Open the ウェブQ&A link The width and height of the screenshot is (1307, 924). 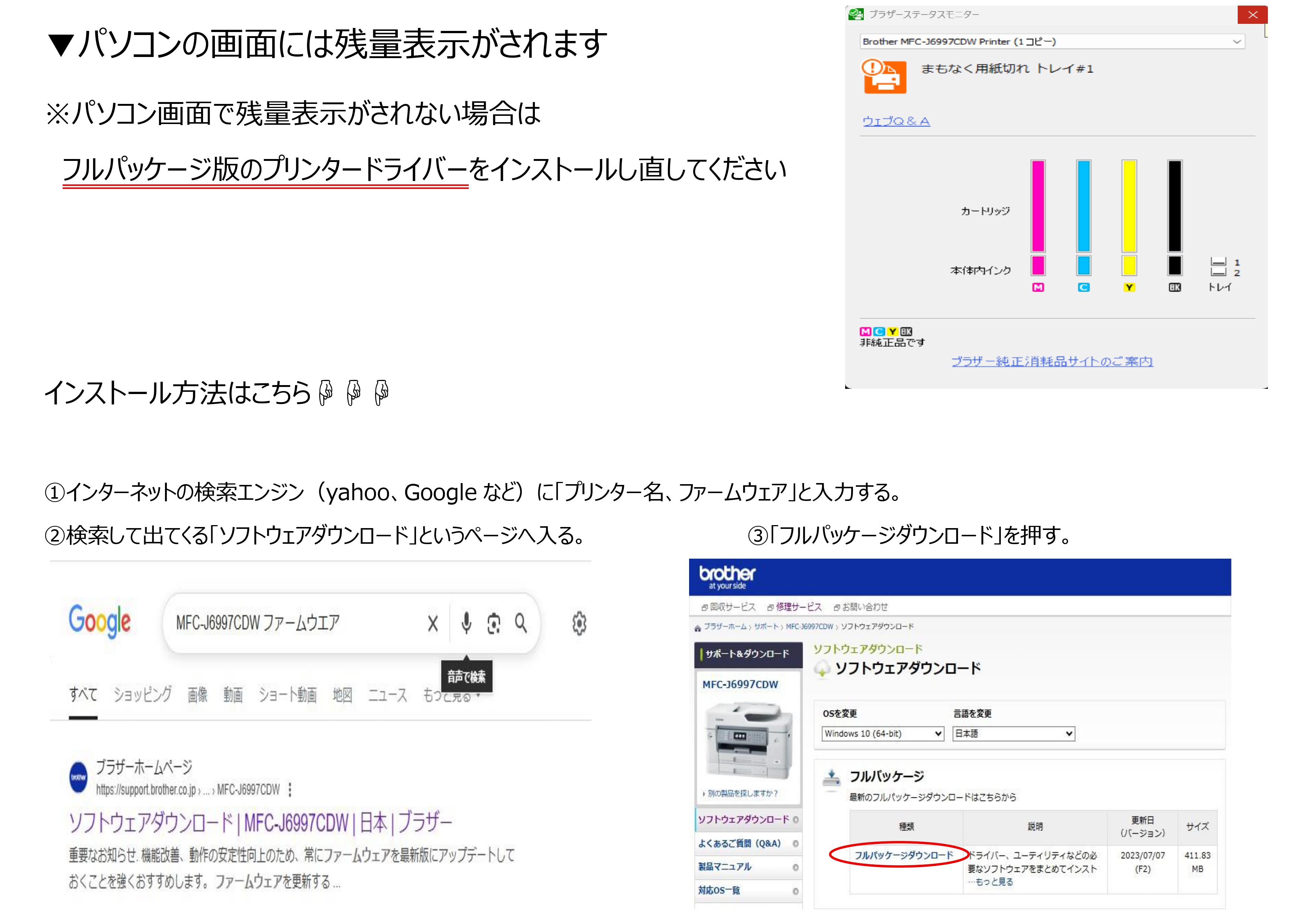pos(896,121)
